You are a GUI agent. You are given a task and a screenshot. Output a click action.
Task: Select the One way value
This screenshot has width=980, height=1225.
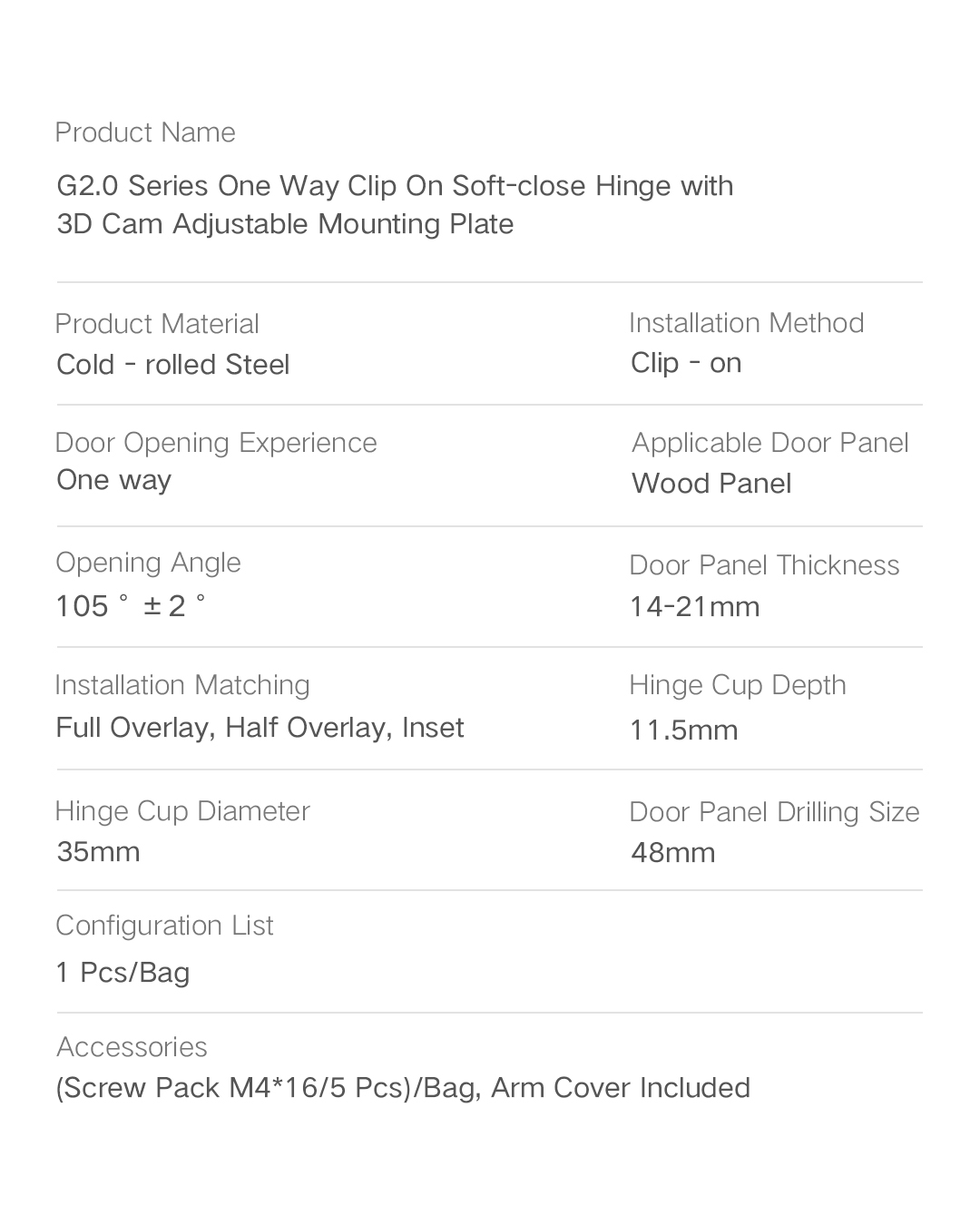(x=114, y=480)
